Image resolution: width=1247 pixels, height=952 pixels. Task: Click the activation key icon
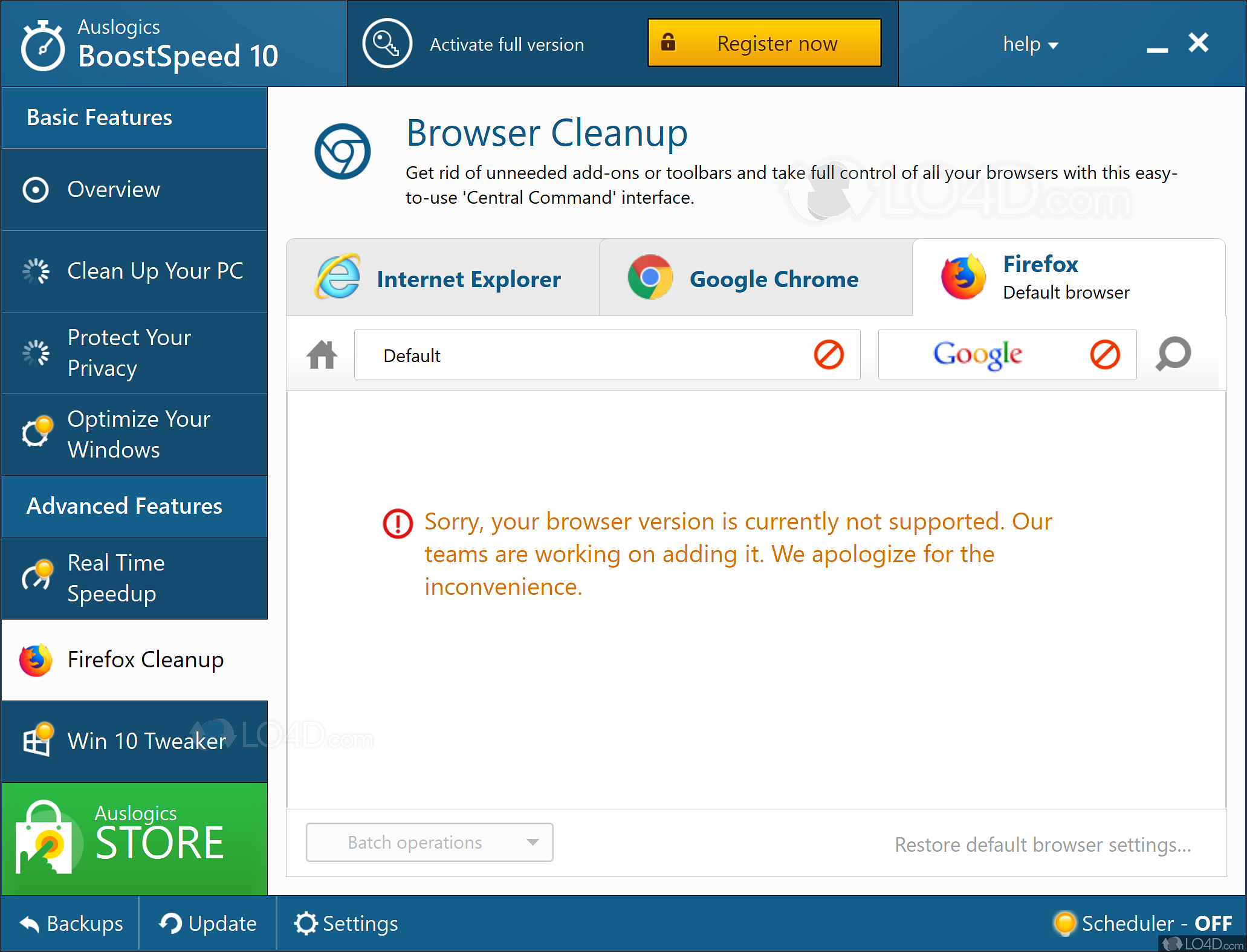pyautogui.click(x=387, y=44)
